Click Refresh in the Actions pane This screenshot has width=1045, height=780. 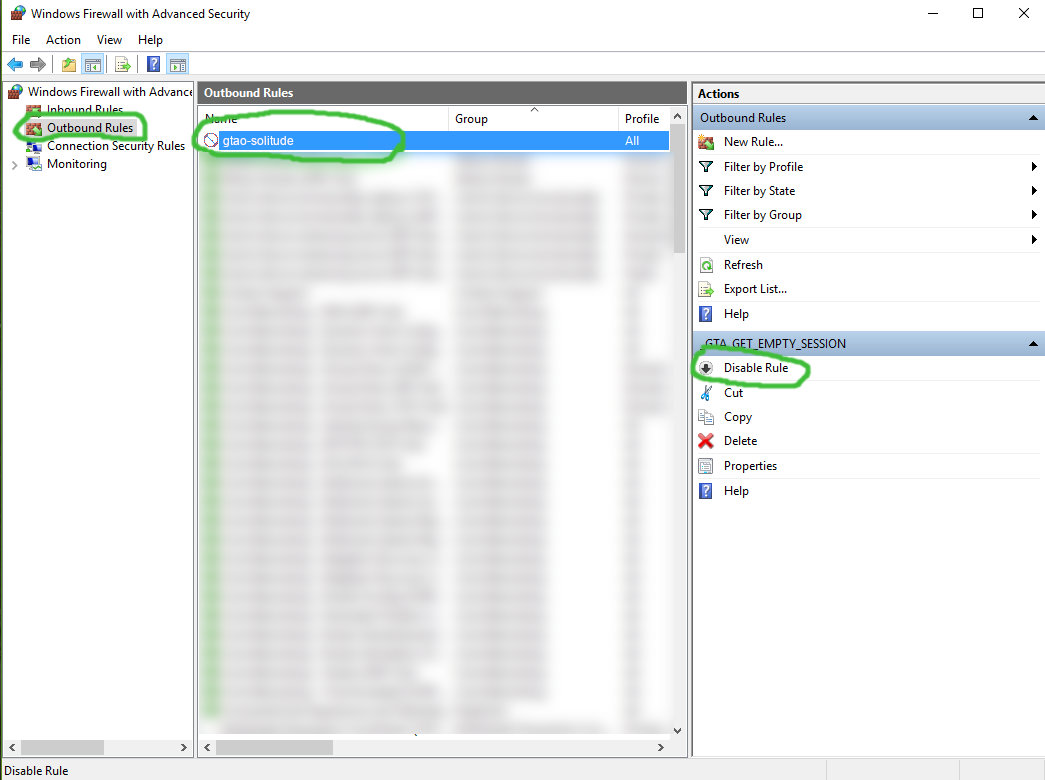coord(743,265)
